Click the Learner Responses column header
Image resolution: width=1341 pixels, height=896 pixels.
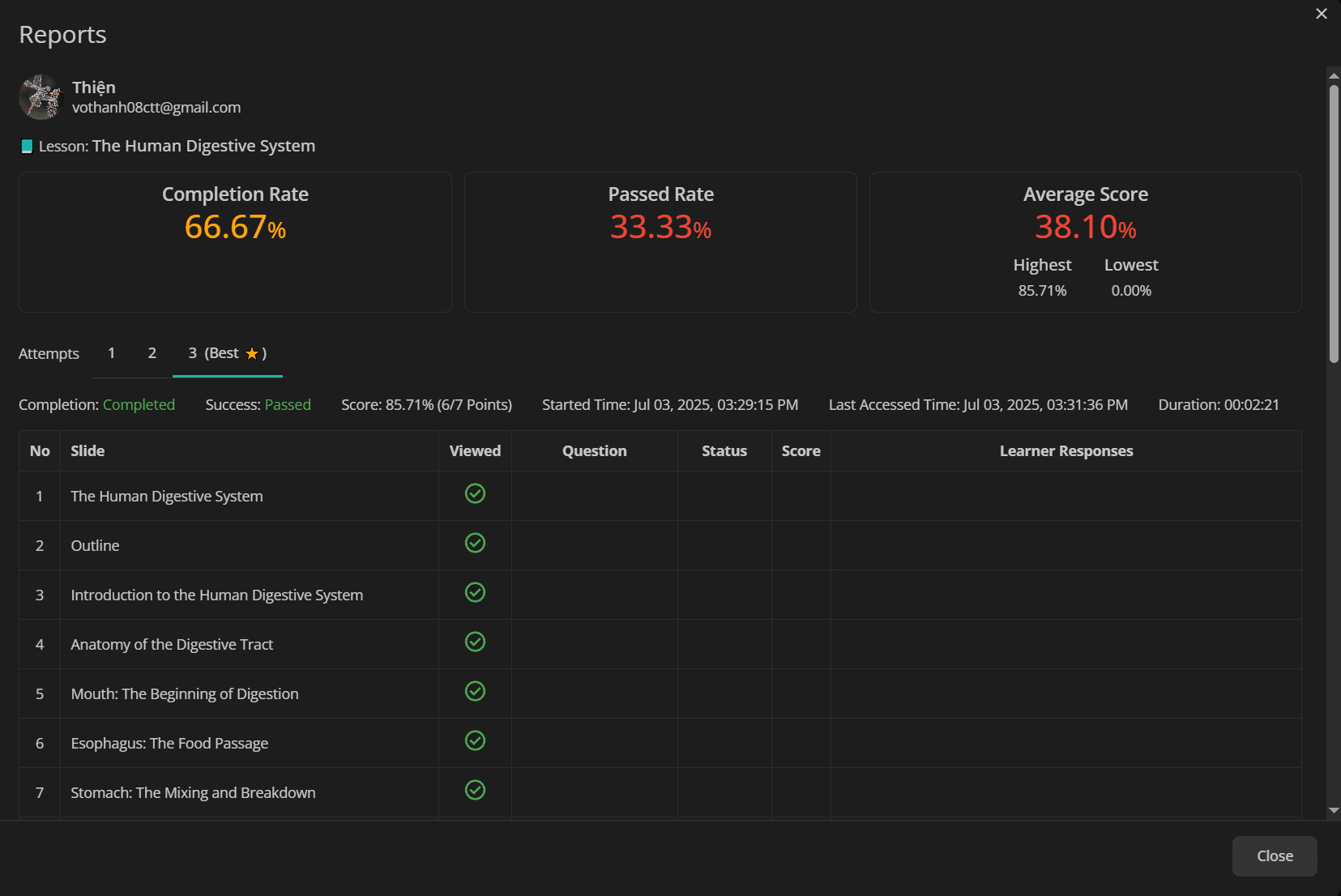tap(1066, 451)
